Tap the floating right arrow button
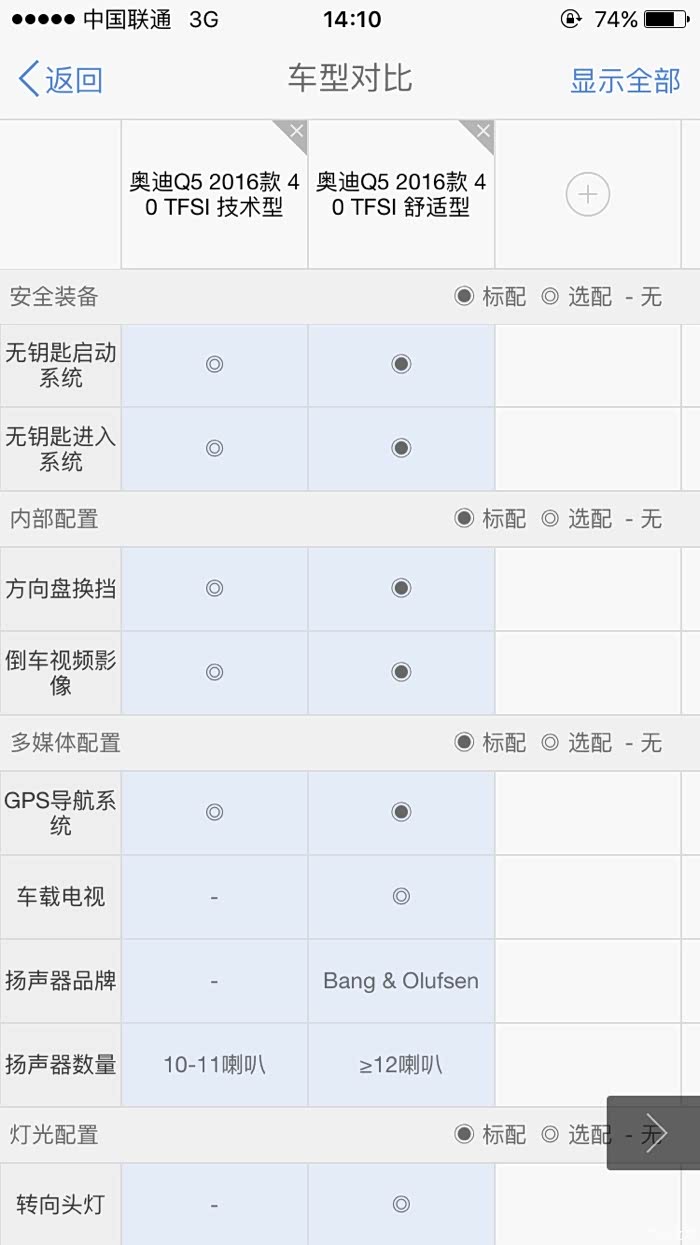 [653, 1133]
